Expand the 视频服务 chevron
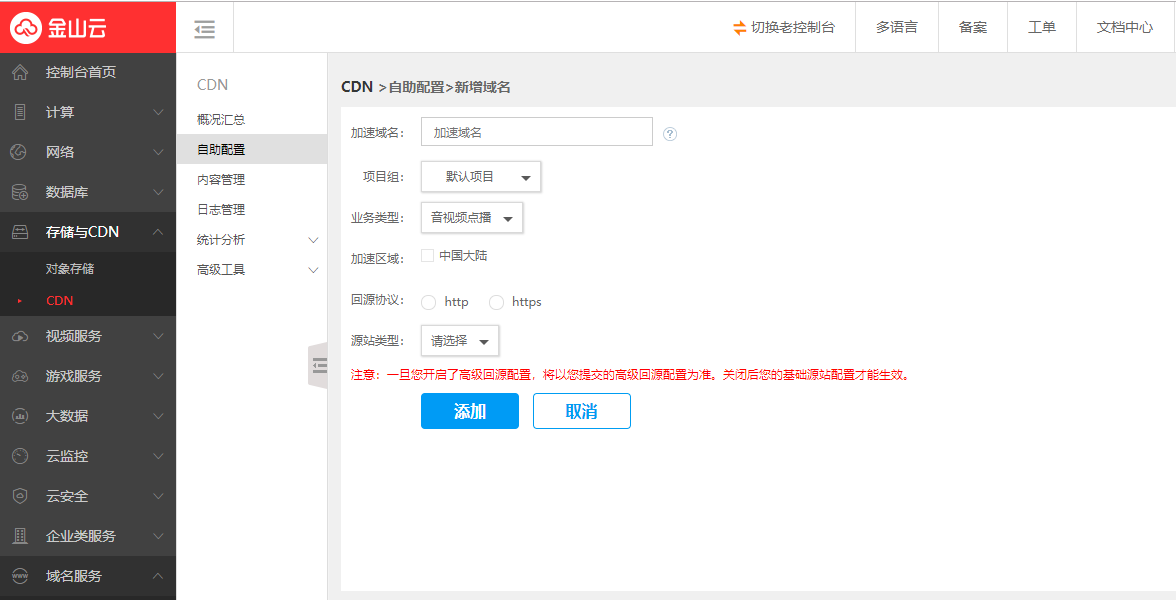 point(158,337)
